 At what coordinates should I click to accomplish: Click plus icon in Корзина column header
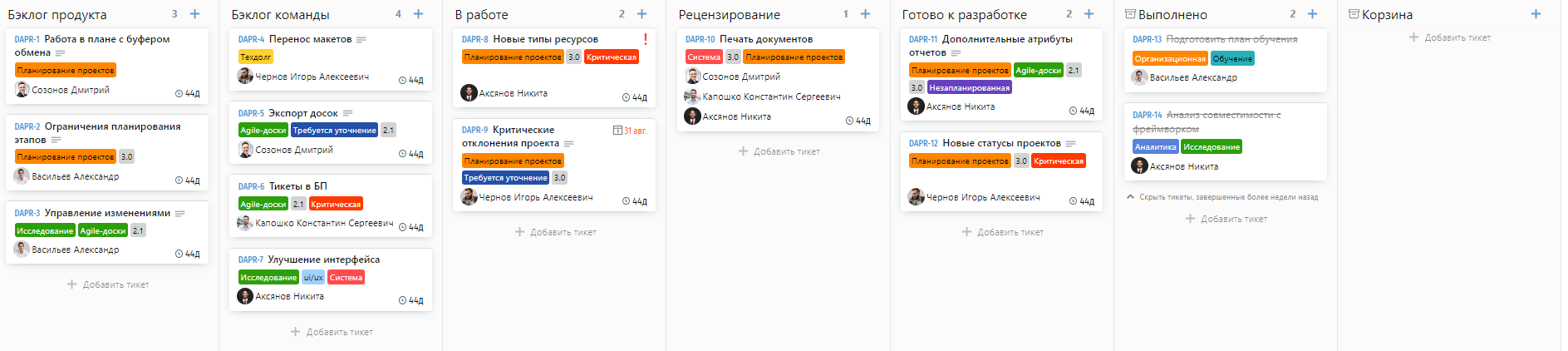(1536, 14)
